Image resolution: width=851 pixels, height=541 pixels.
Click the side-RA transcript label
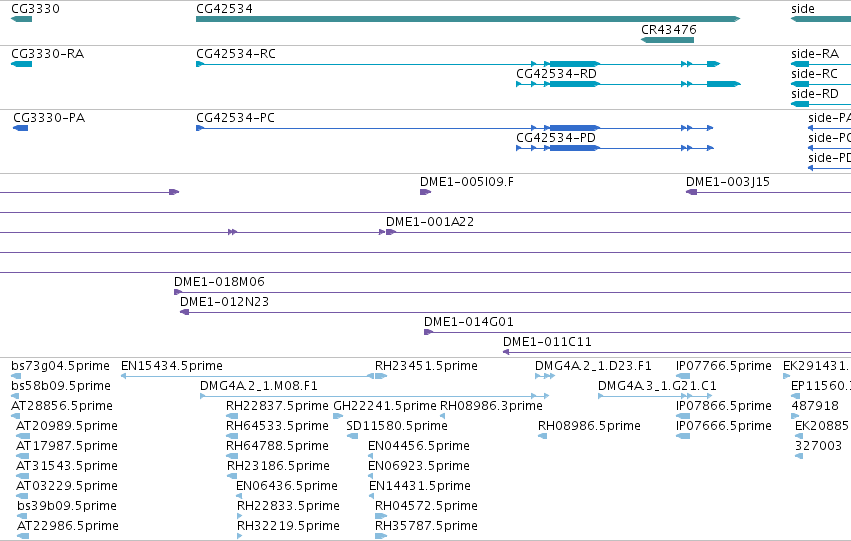pos(815,54)
